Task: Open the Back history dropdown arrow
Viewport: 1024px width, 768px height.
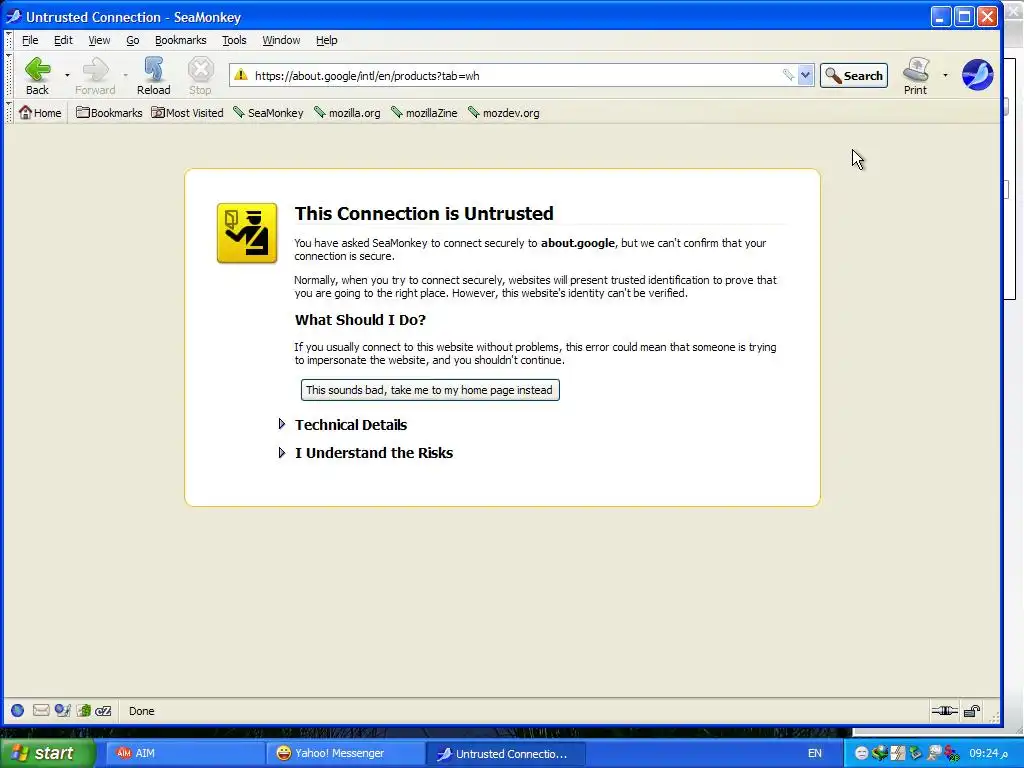Action: [67, 76]
